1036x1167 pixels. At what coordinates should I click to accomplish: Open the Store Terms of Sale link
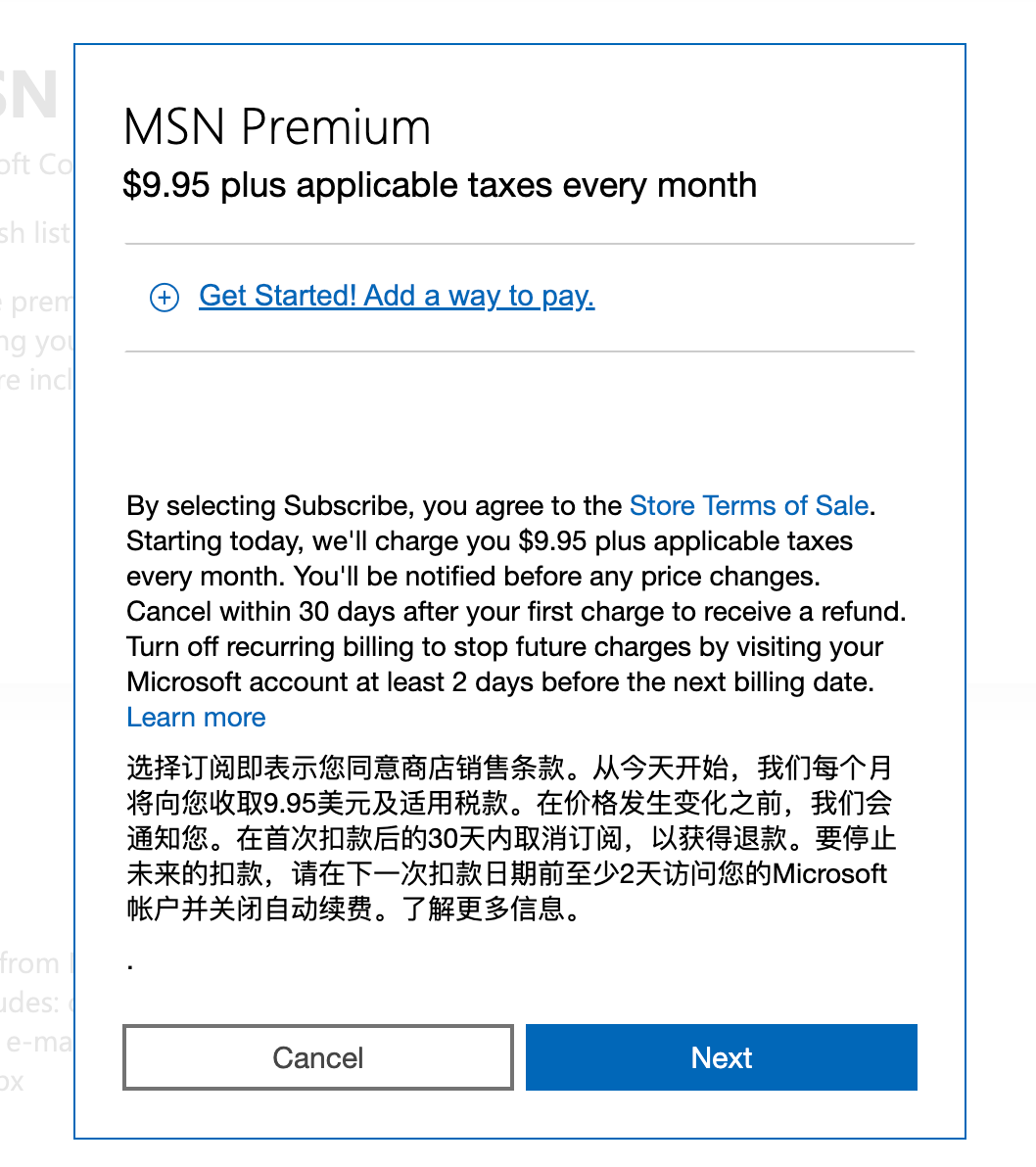pos(748,505)
